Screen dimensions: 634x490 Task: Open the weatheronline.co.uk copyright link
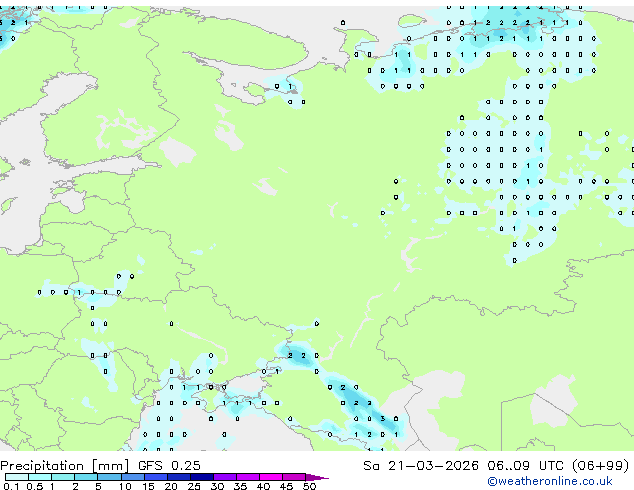click(550, 481)
